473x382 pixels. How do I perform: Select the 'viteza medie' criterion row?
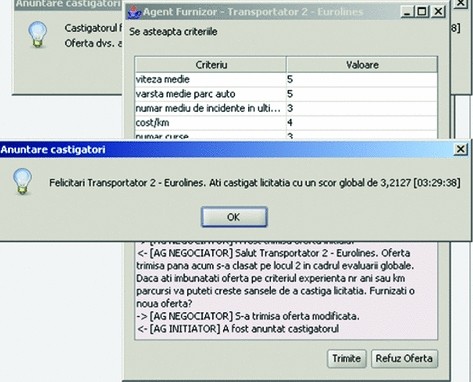click(x=286, y=79)
